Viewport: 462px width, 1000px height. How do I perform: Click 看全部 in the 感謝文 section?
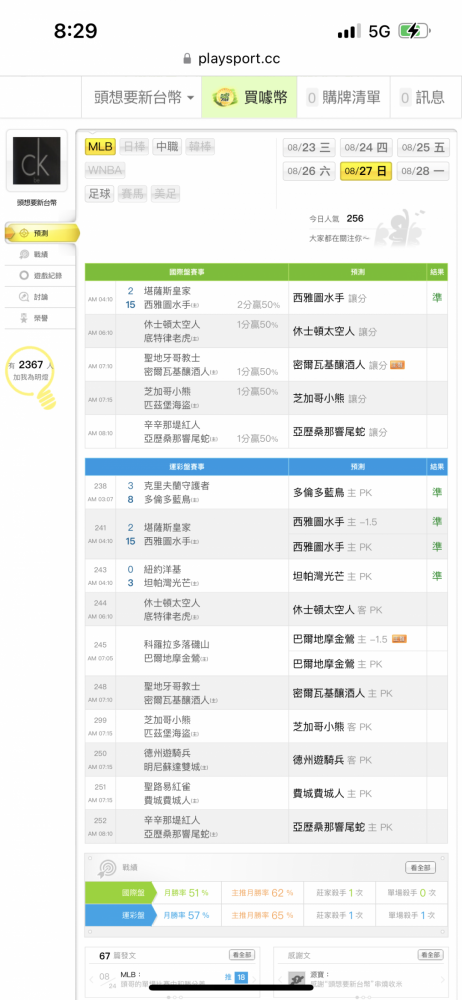click(x=431, y=955)
